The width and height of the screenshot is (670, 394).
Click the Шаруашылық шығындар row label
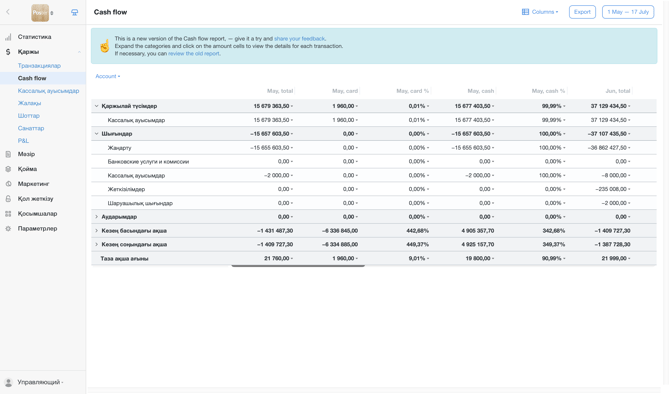[x=140, y=203]
